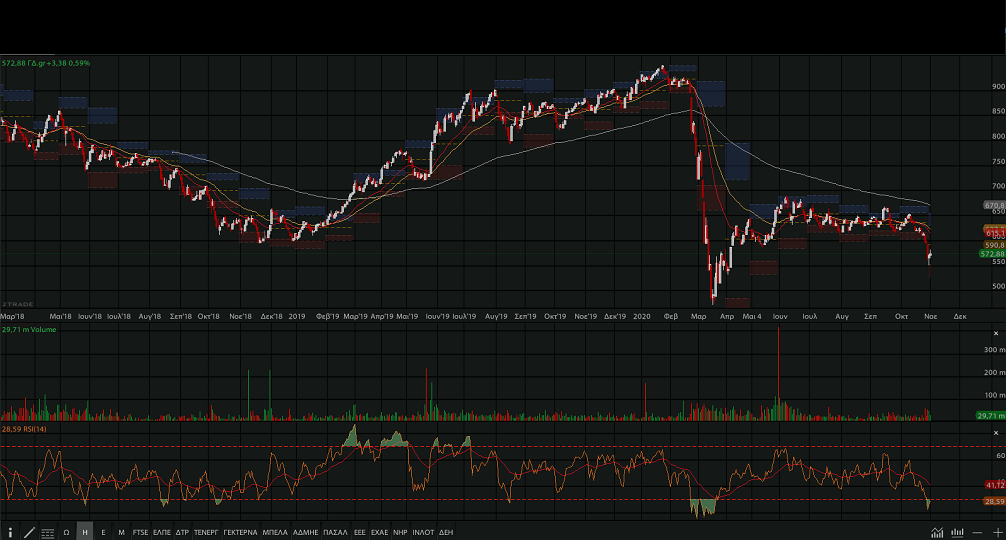
Task: Switch to the M timeframe
Action: click(121, 532)
